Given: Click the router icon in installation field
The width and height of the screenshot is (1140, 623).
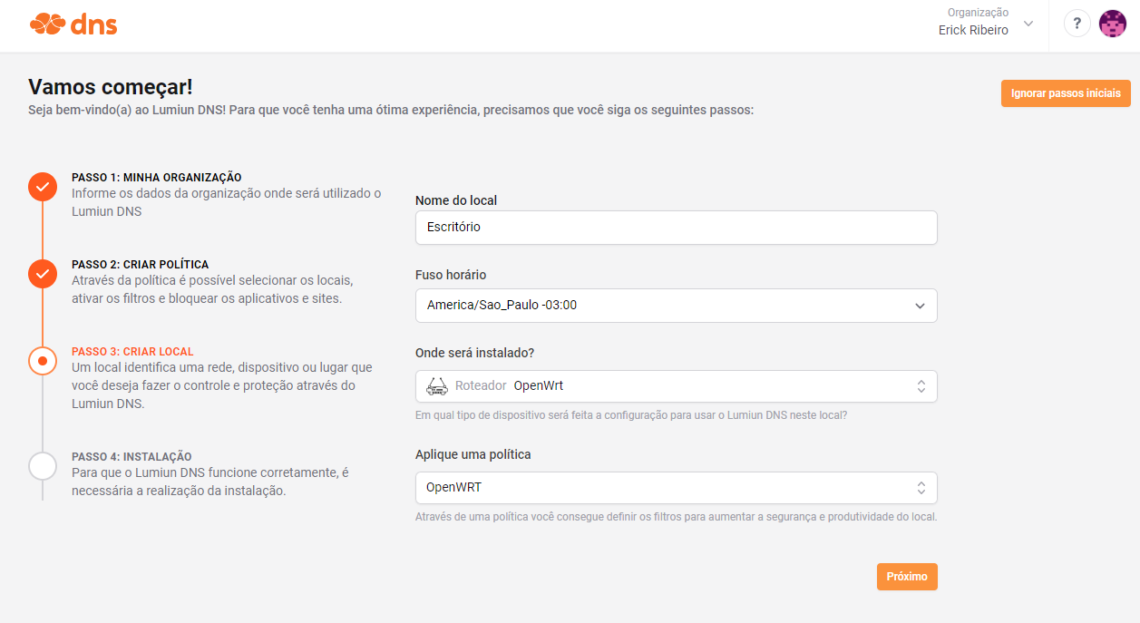Looking at the screenshot, I should click(437, 386).
